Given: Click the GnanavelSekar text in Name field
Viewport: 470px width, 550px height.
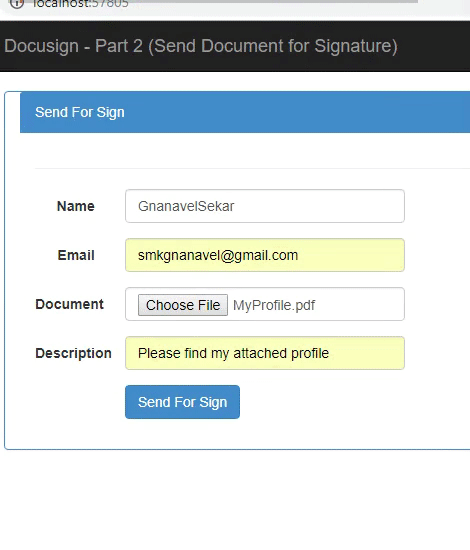Looking at the screenshot, I should point(186,206).
